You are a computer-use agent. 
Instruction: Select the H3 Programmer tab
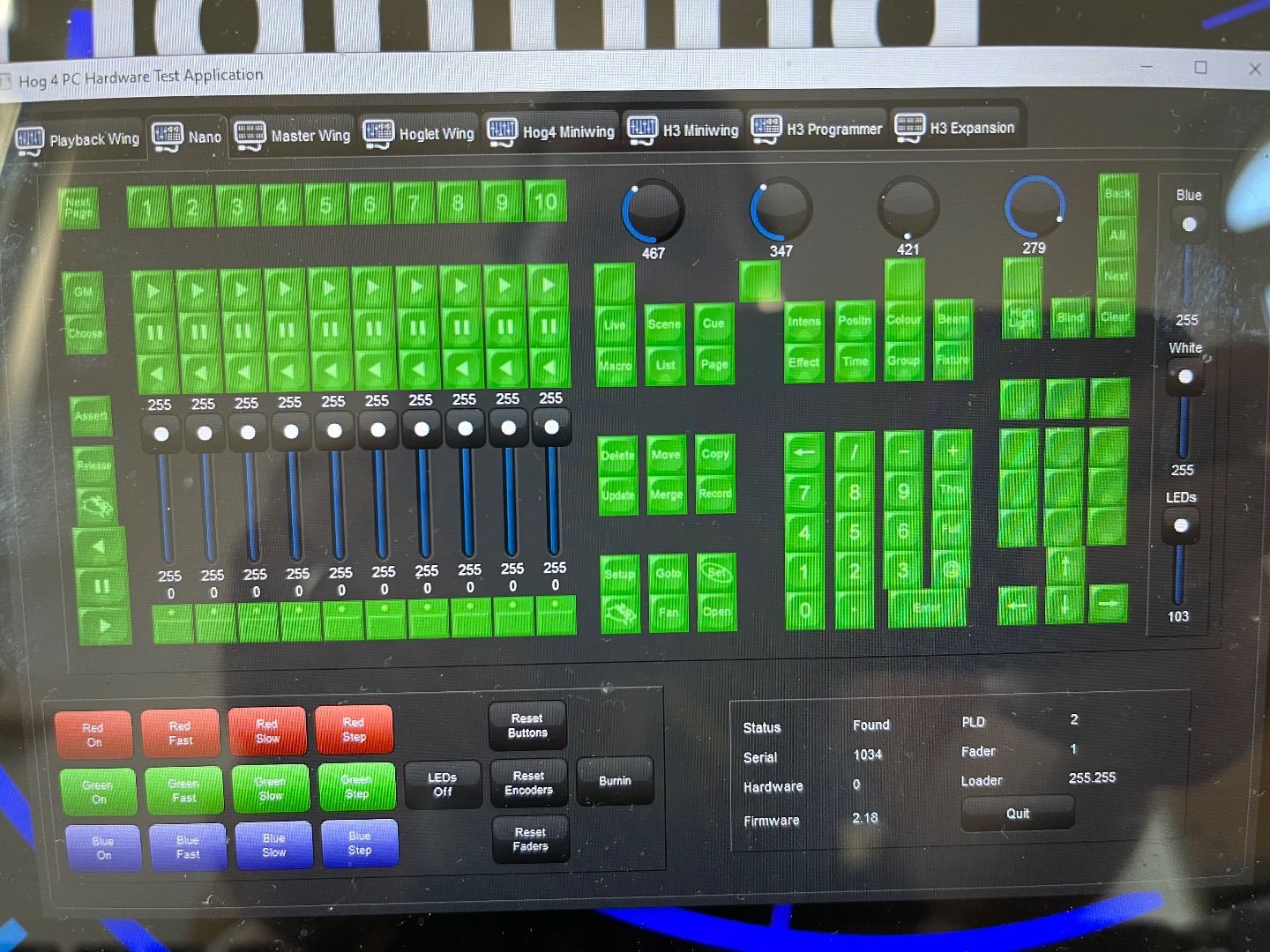click(817, 129)
